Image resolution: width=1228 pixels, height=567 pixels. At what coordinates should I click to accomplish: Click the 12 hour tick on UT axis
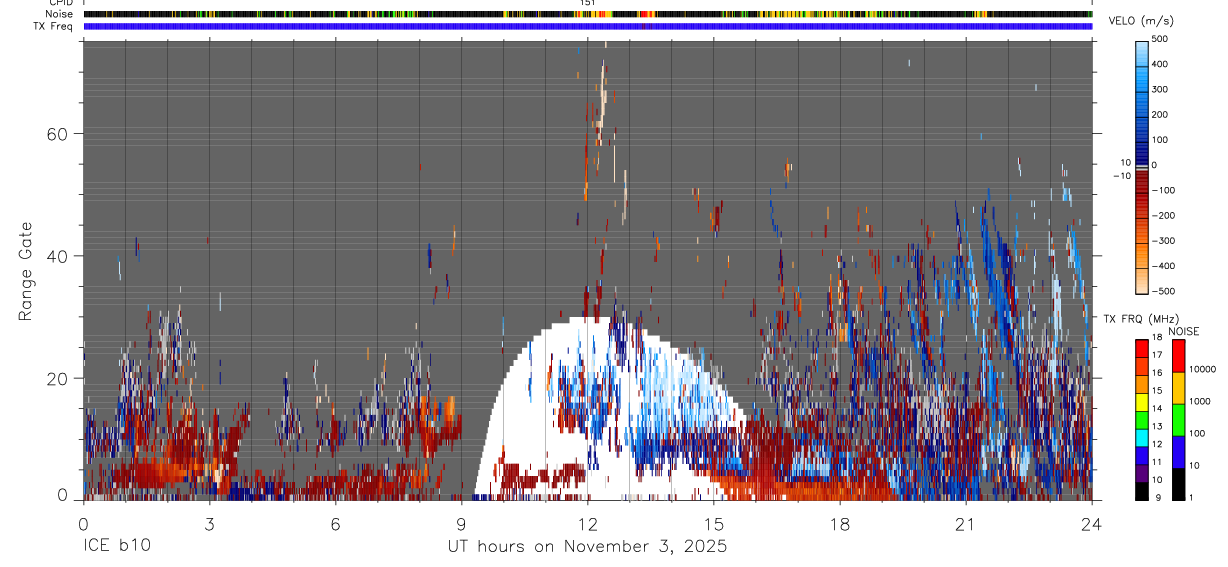[587, 523]
